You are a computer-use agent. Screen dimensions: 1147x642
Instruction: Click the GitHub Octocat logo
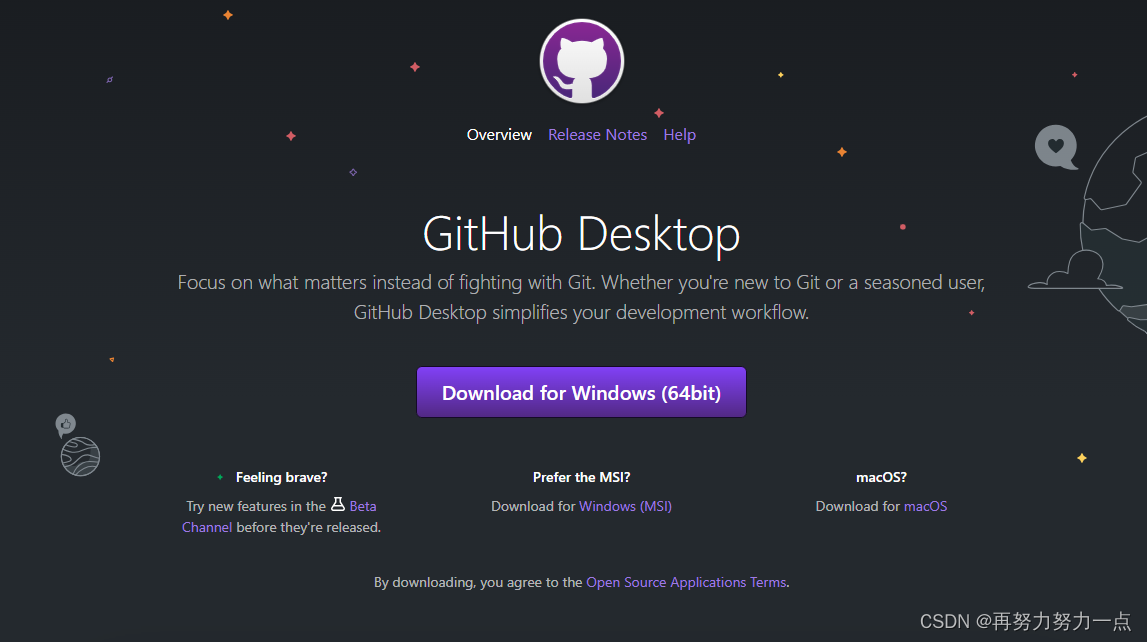point(581,61)
